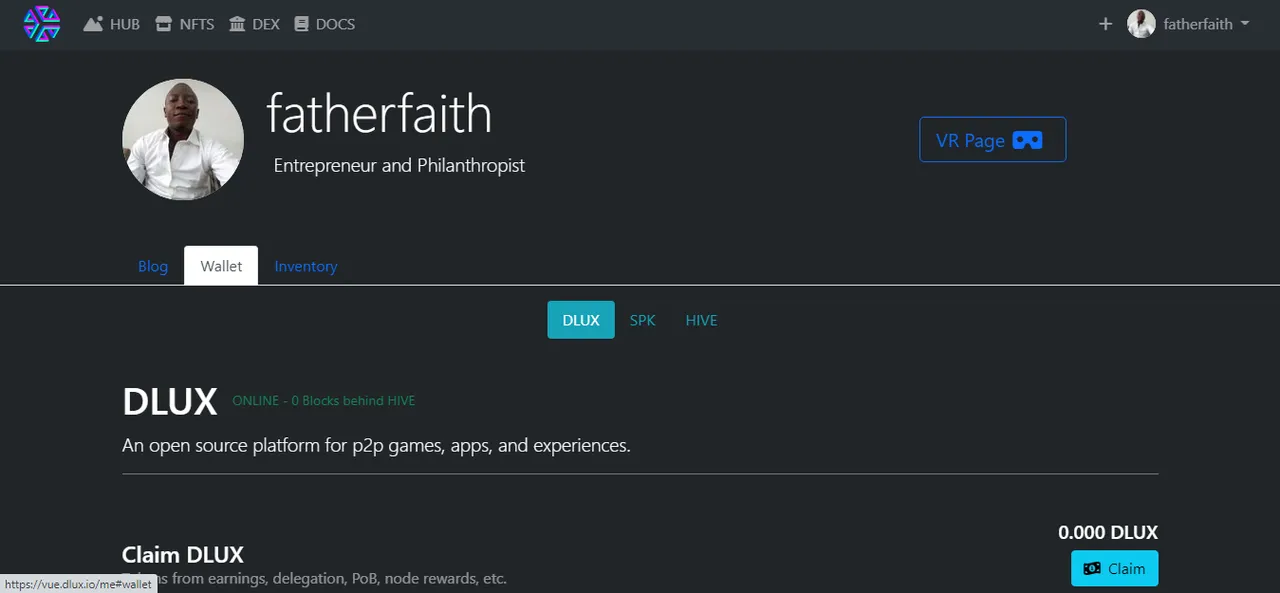This screenshot has height=593, width=1280.
Task: Switch to the Blog tab
Action: point(153,266)
